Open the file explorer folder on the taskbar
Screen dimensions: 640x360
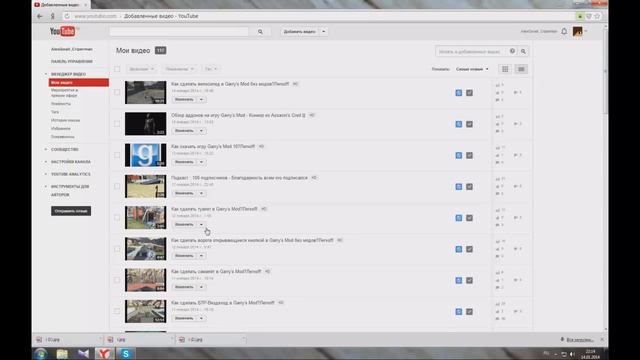point(62,353)
